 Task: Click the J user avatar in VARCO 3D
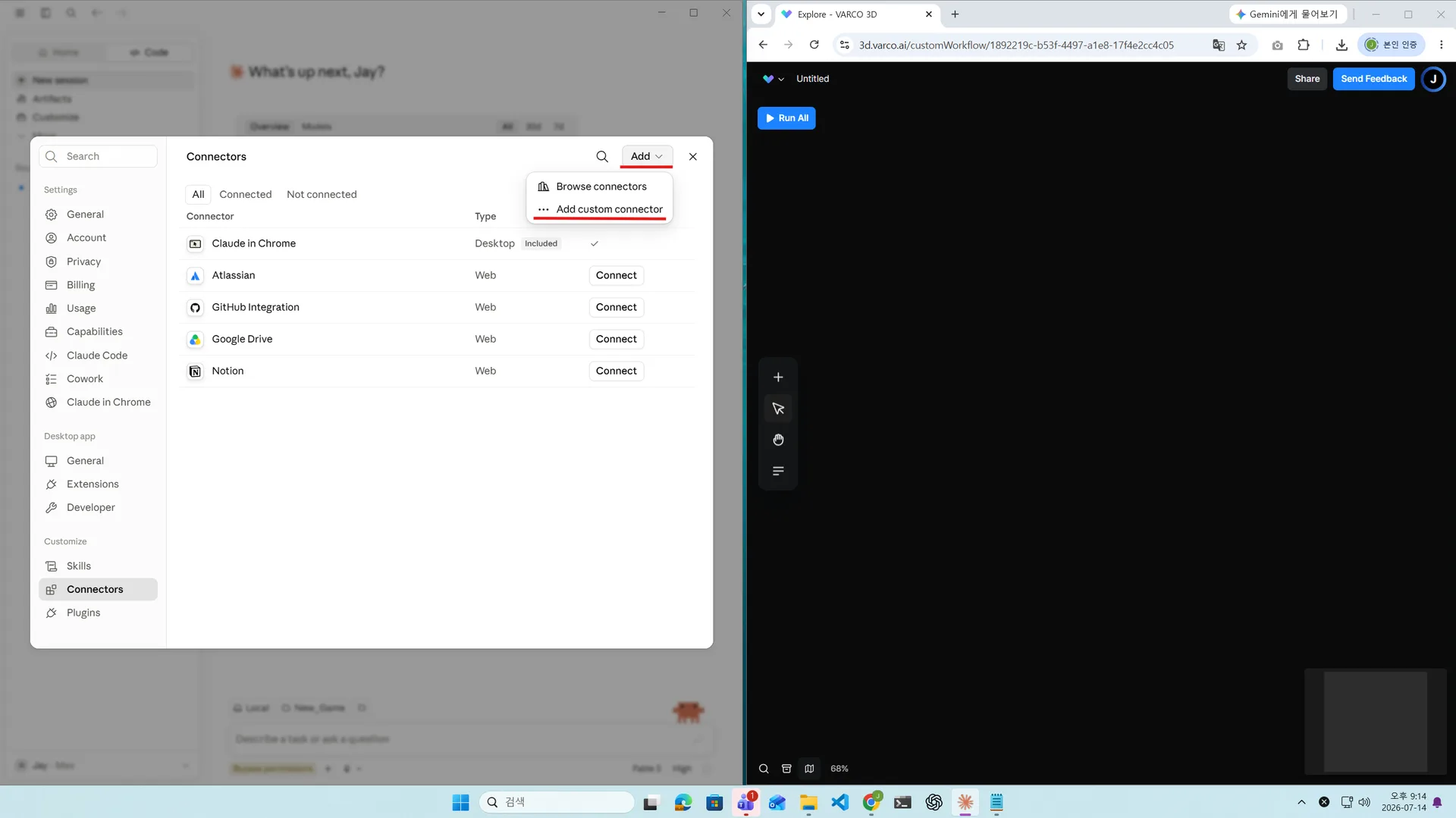pyautogui.click(x=1433, y=79)
